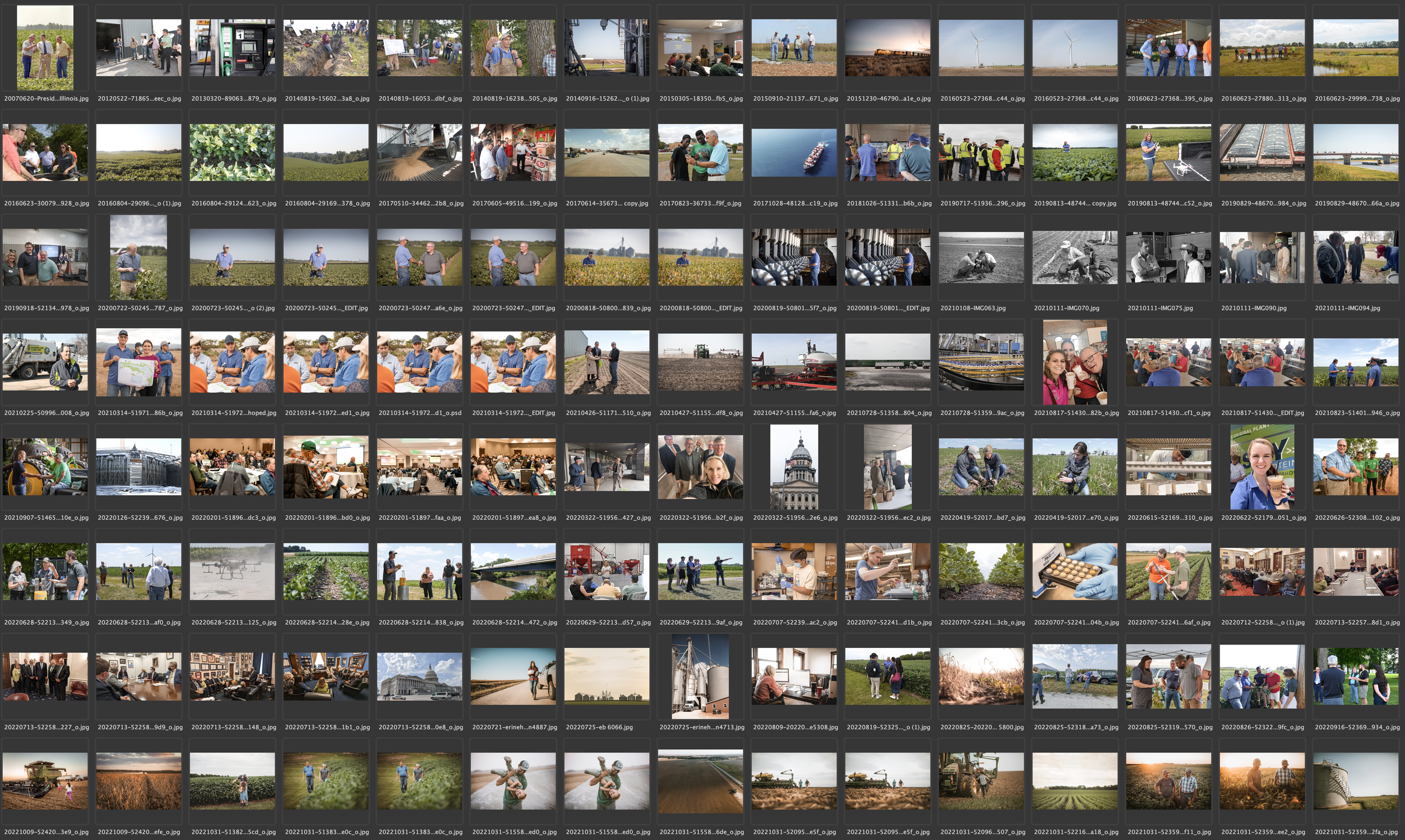This screenshot has width=1405, height=840.
Task: Click the soybean leaves close-up thumbnail
Action: [232, 153]
